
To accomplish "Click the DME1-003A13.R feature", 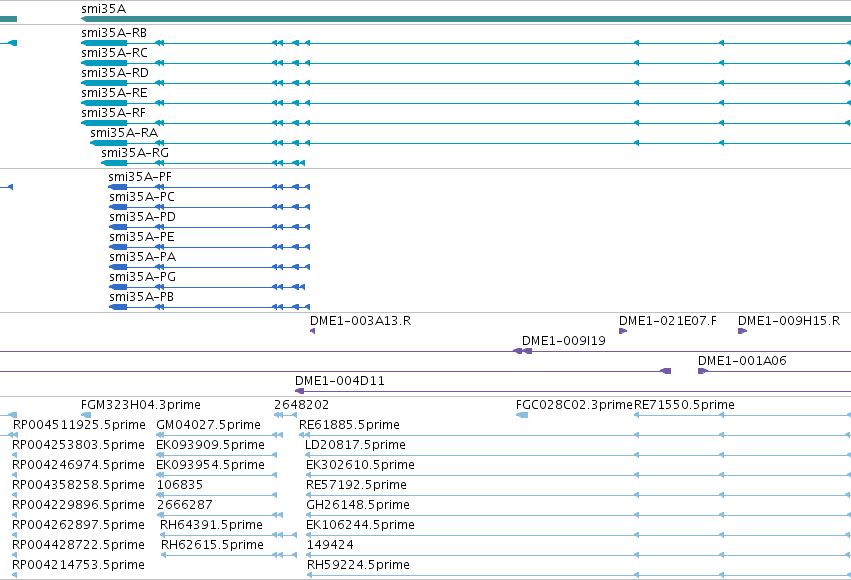I will tap(312, 331).
